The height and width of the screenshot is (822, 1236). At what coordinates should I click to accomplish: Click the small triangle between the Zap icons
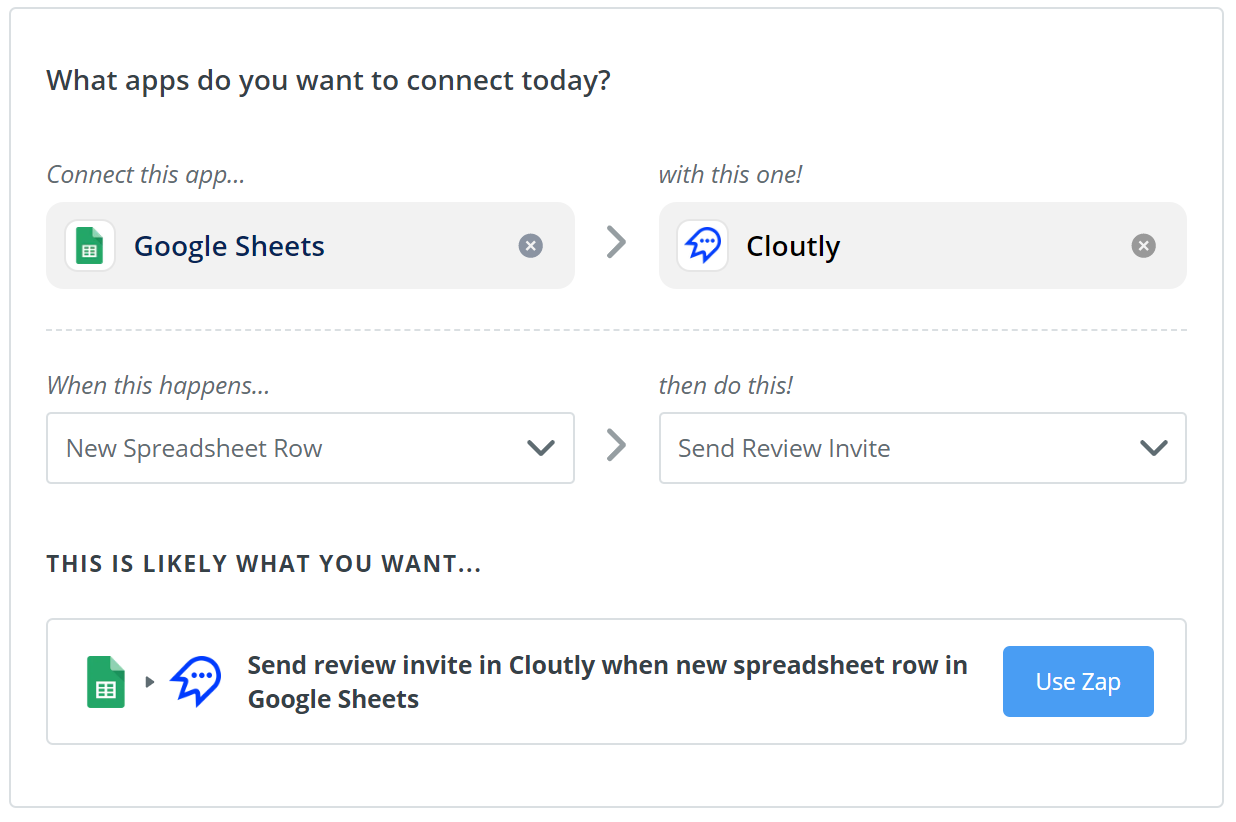150,682
